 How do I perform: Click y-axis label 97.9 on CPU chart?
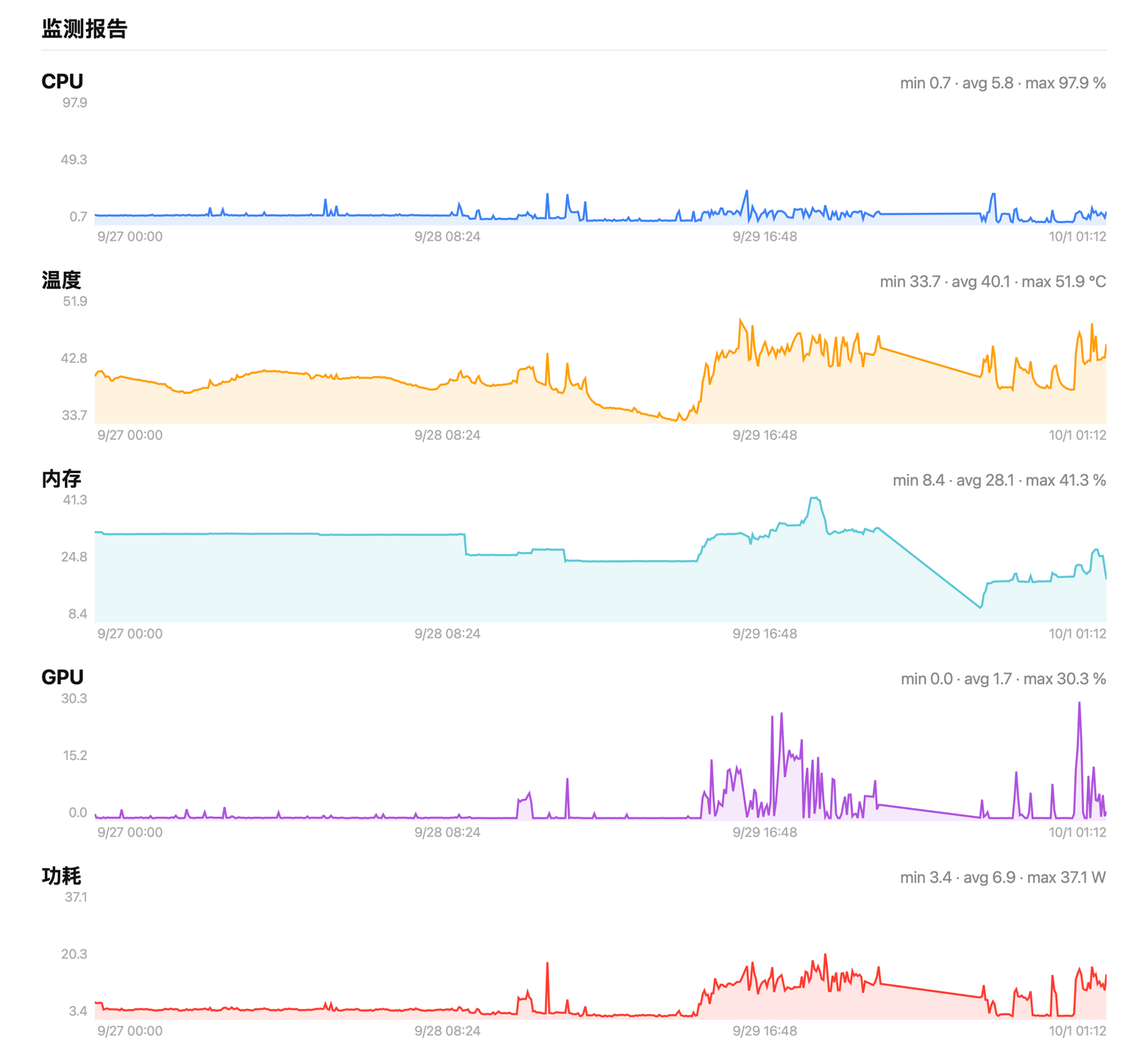(x=75, y=103)
